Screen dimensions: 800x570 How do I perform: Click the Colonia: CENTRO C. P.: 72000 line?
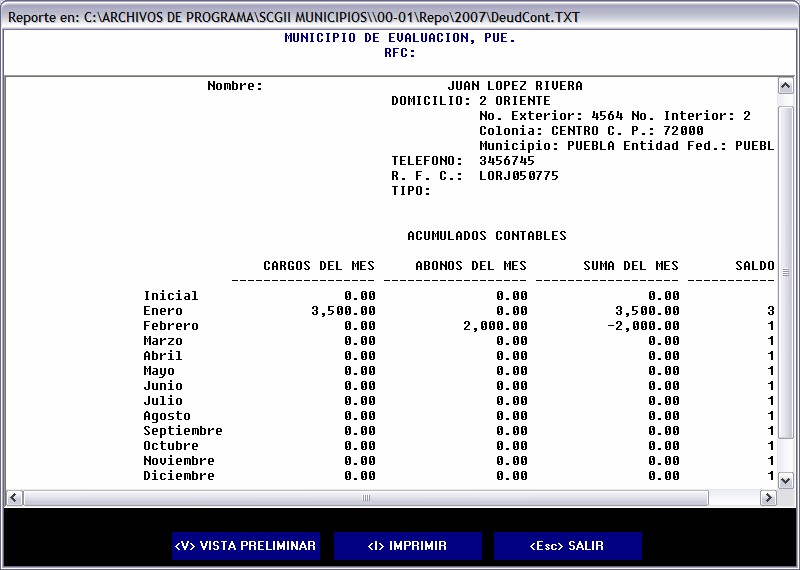(x=591, y=131)
